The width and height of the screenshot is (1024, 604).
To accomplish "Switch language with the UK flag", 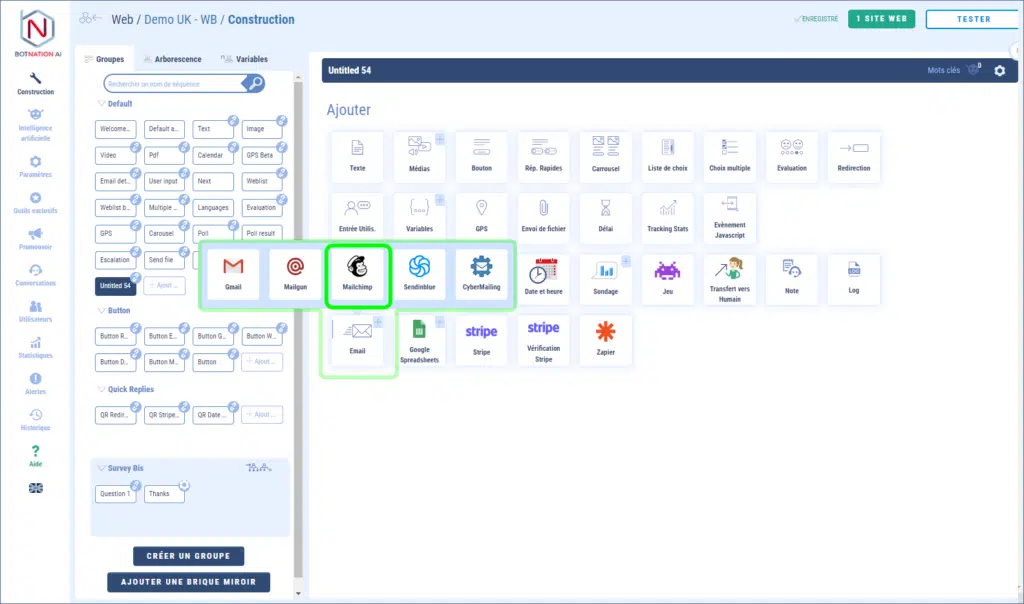I will 36,488.
